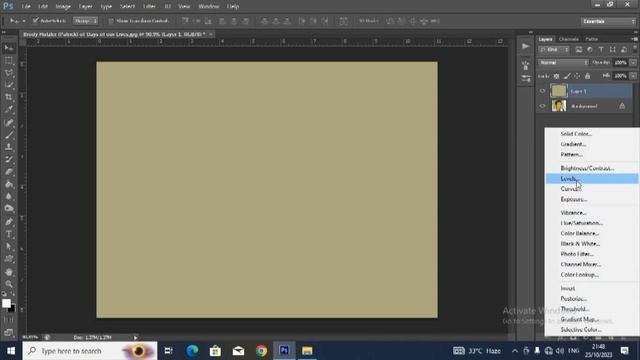Open the Fill slider arrow

point(633,76)
